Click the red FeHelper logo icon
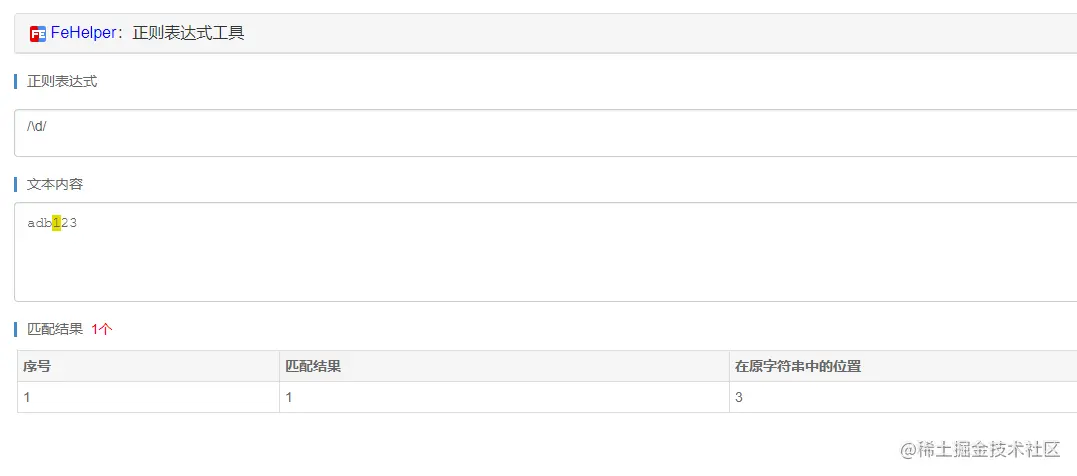The image size is (1077, 476). (38, 34)
